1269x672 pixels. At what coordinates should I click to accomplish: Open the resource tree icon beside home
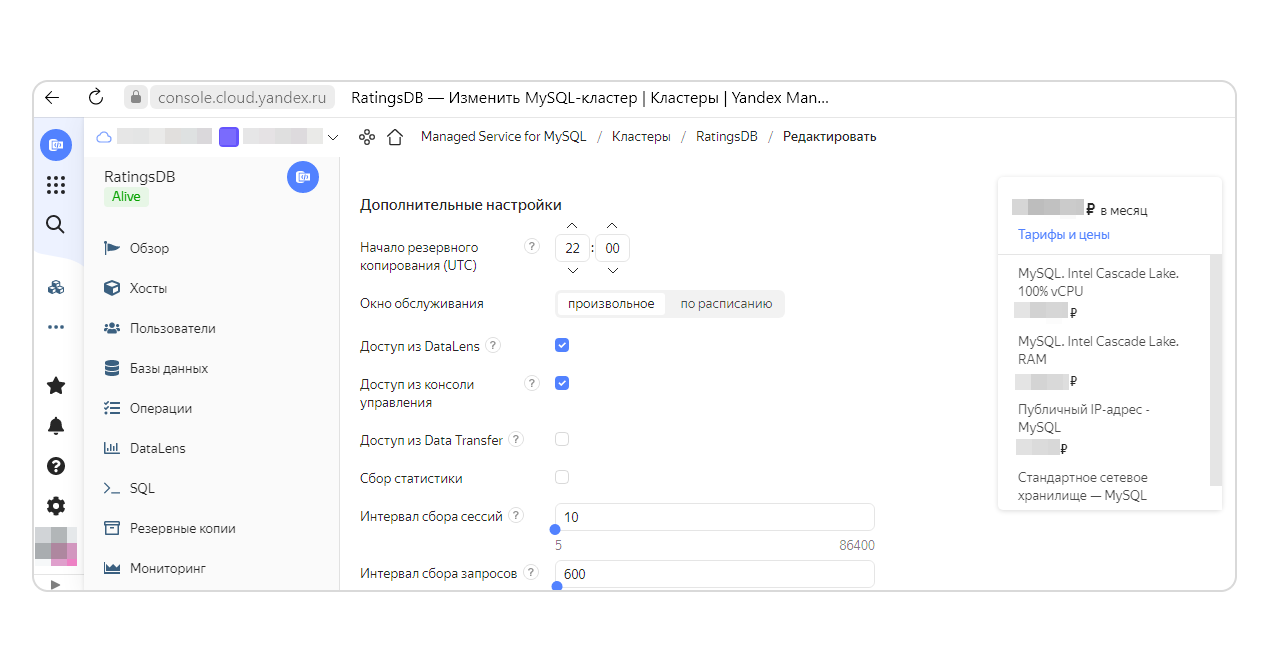click(367, 137)
